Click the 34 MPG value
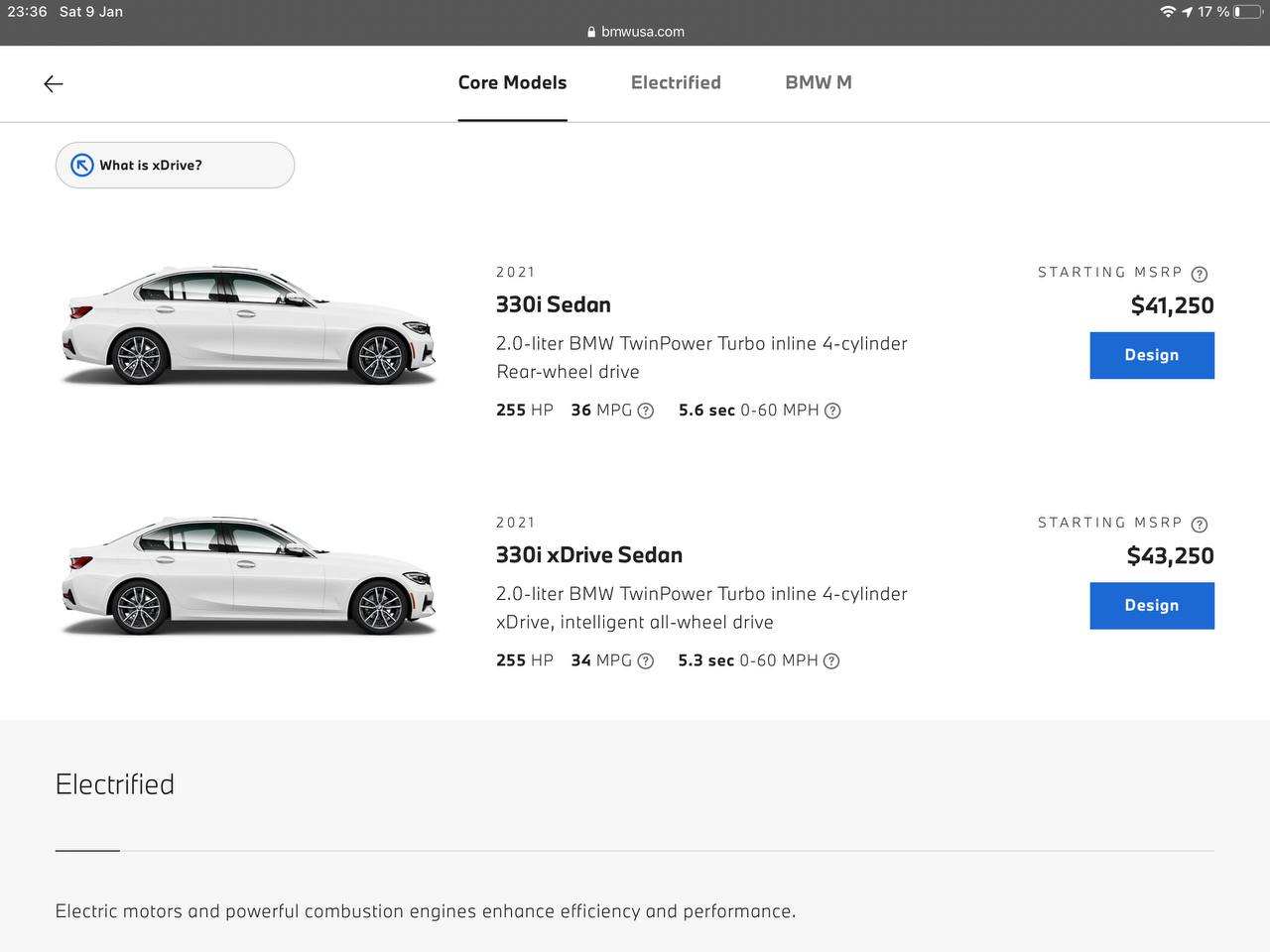1270x952 pixels. pos(601,661)
